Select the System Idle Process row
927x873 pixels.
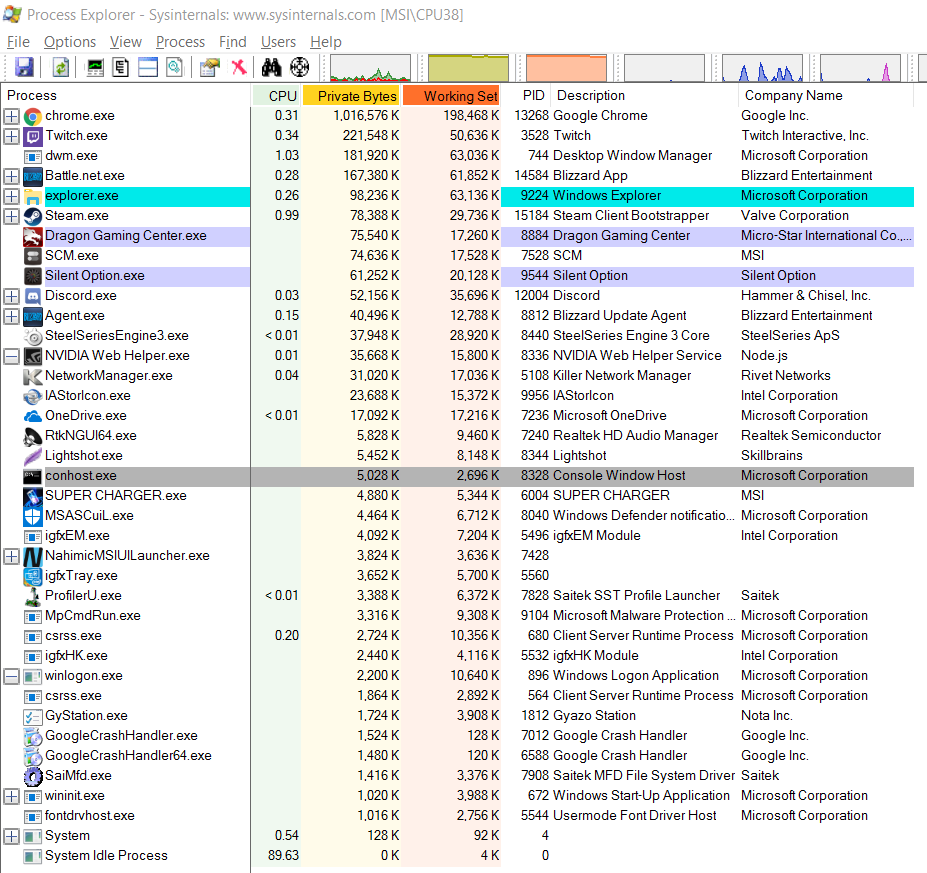coord(458,856)
